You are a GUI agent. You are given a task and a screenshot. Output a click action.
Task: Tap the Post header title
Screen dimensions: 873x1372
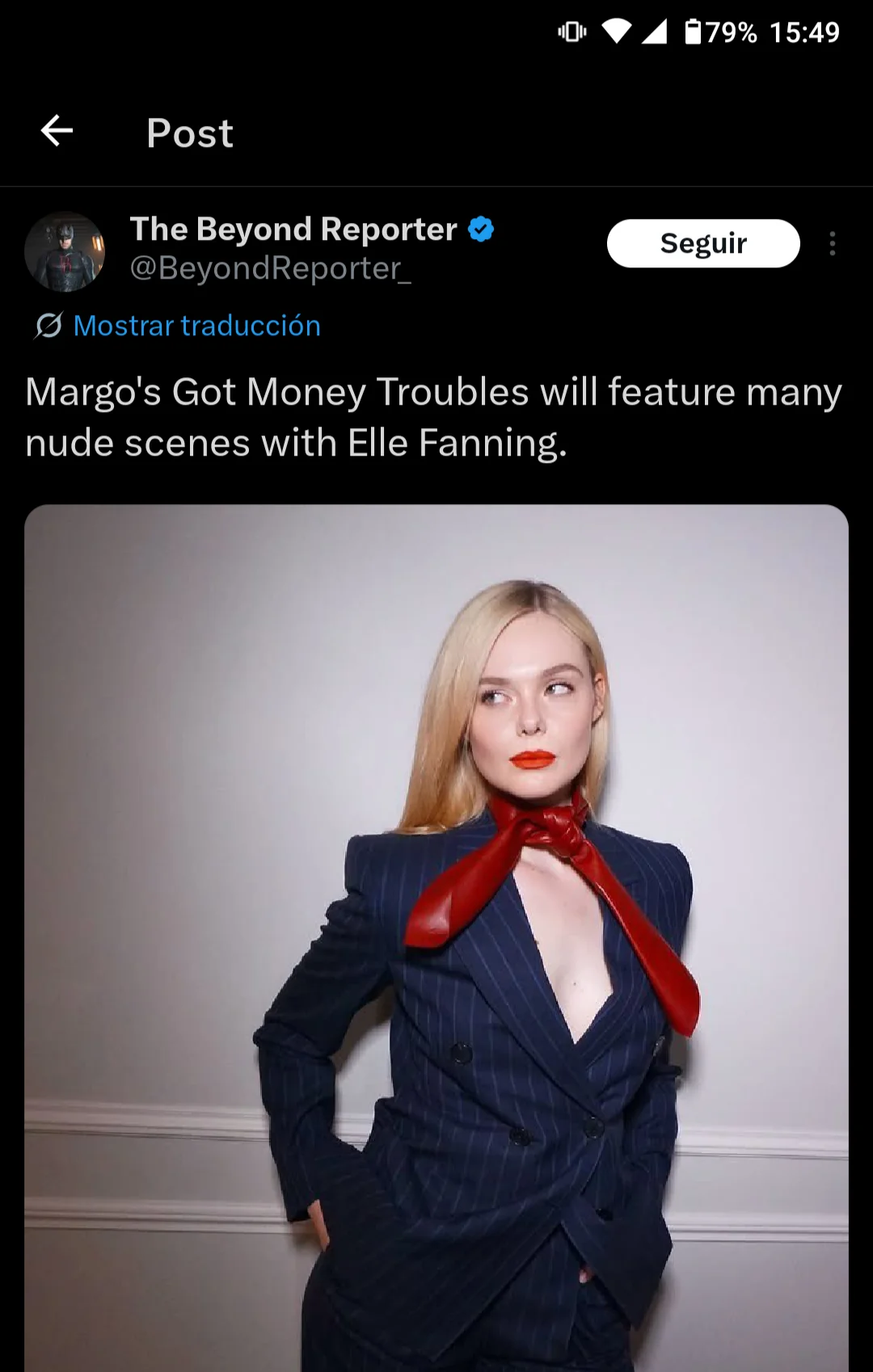point(190,133)
